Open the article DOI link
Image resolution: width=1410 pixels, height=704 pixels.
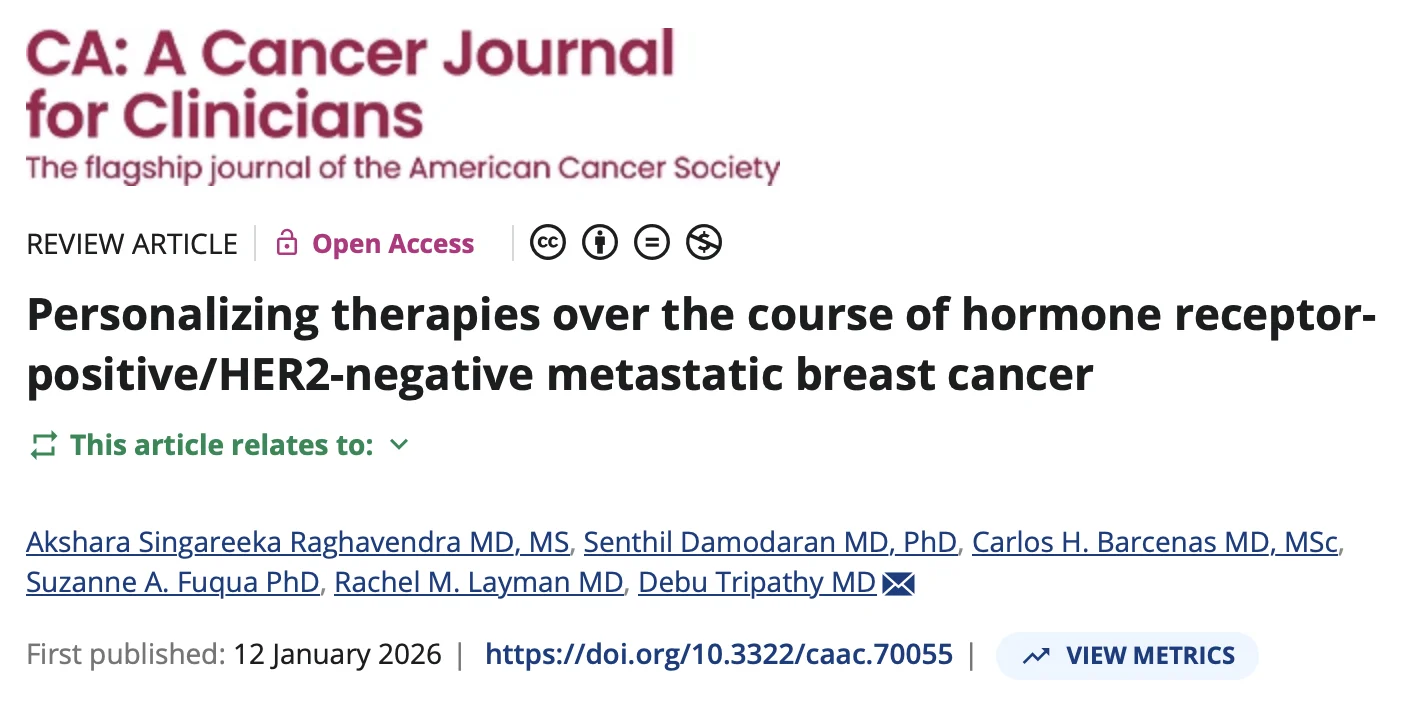click(x=718, y=654)
